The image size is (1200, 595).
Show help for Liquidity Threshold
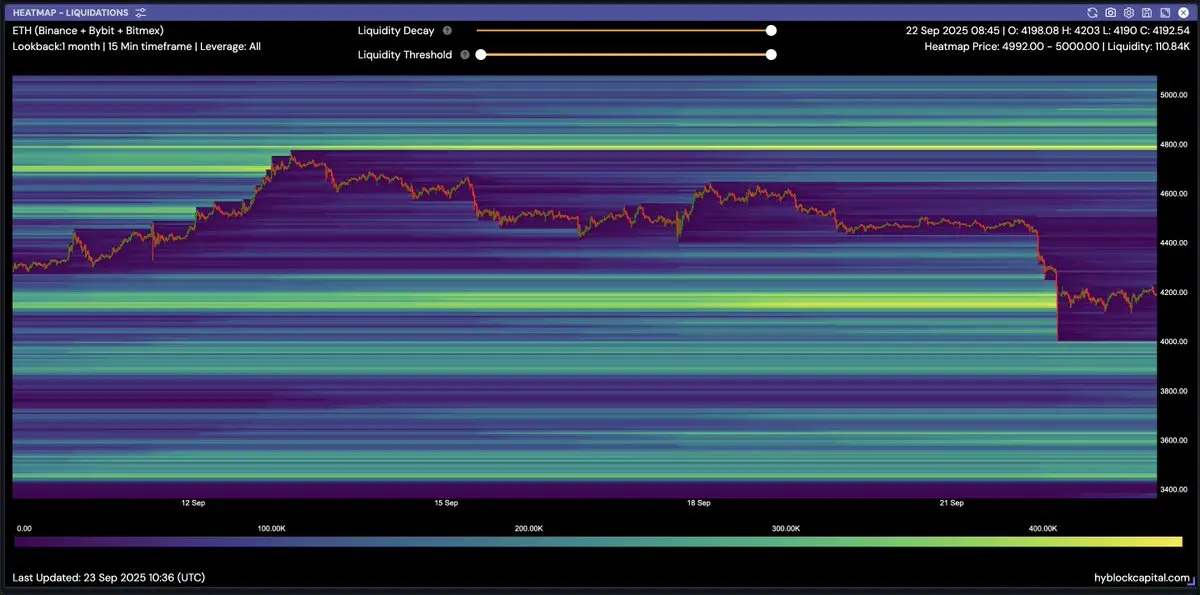pos(465,55)
